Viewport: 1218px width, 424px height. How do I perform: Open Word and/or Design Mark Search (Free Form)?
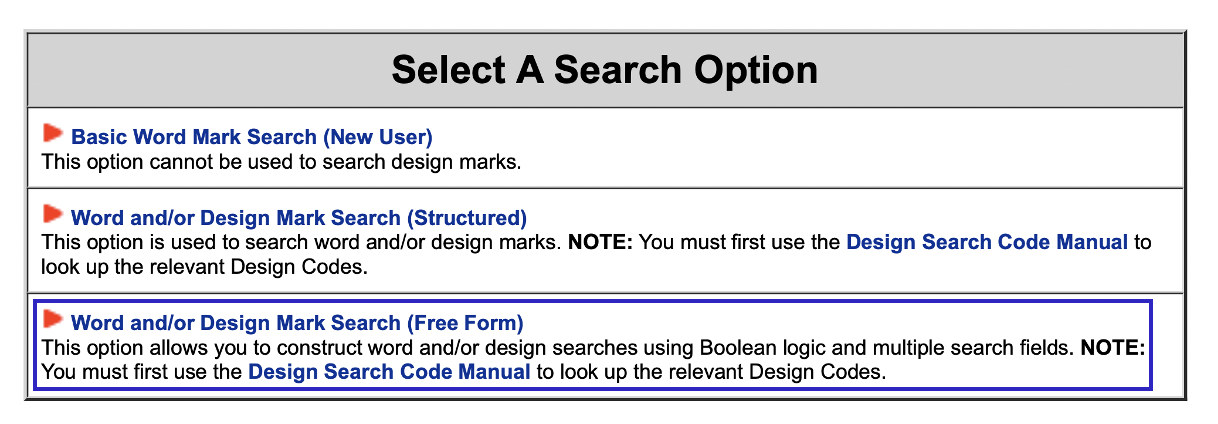(x=297, y=323)
